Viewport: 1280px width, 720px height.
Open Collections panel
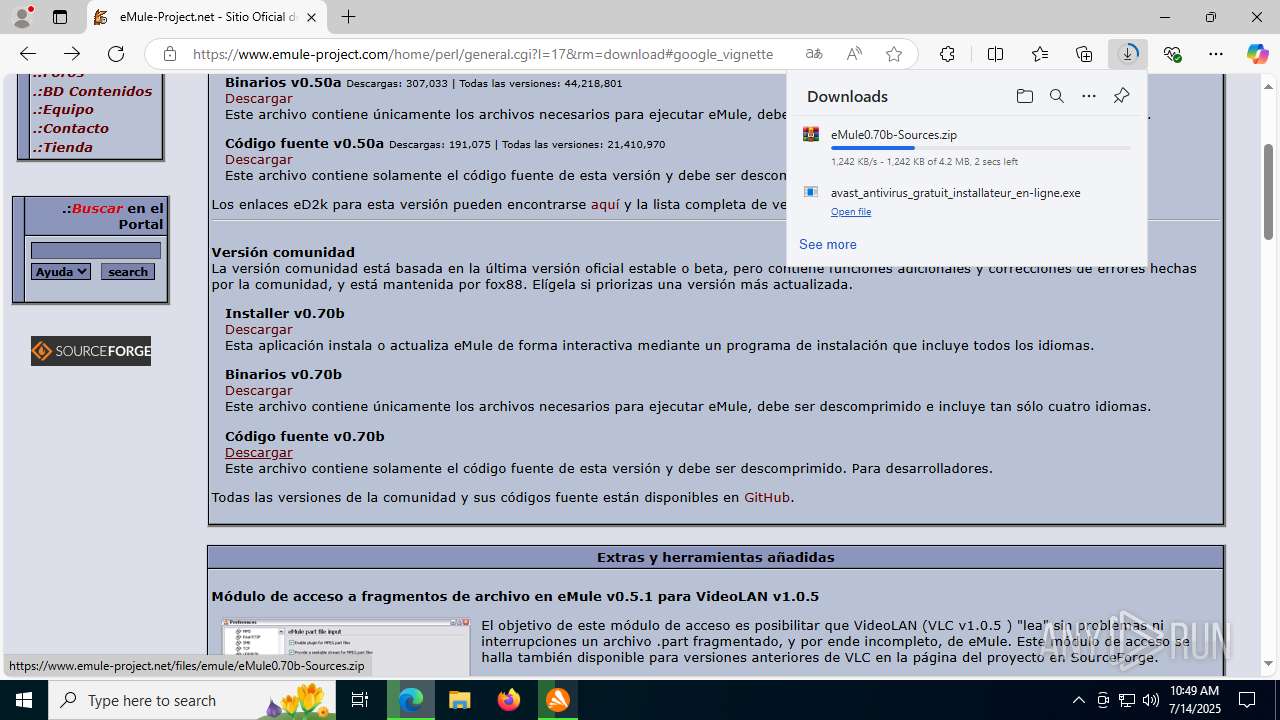click(x=1084, y=54)
